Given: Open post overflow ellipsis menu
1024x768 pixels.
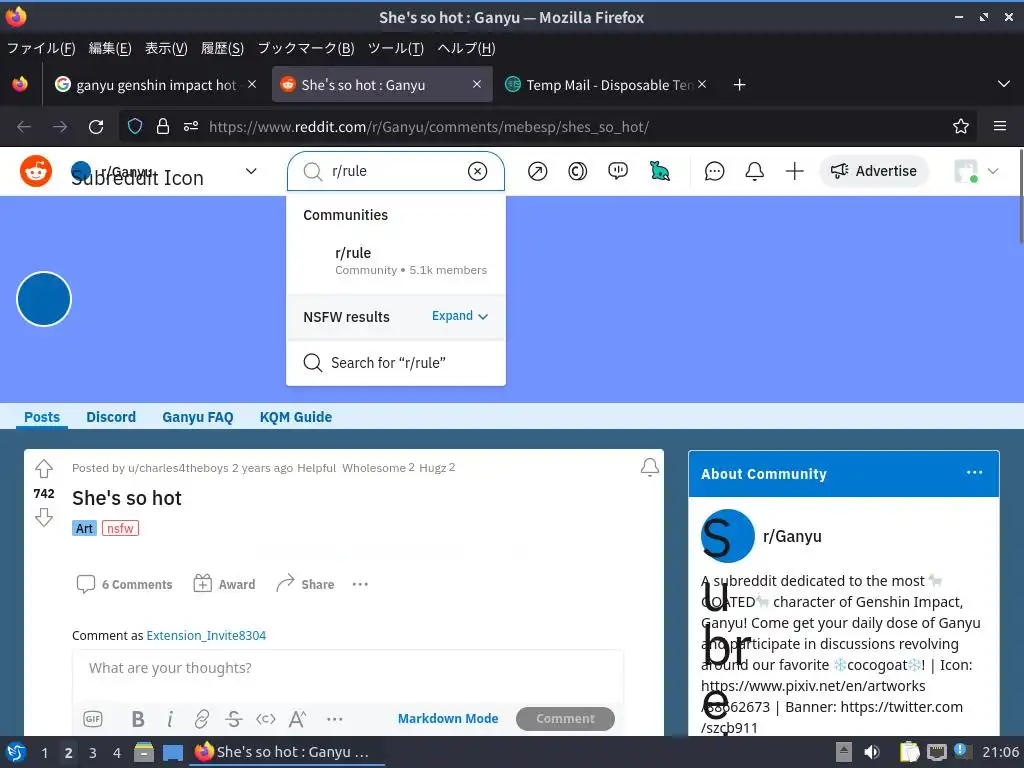Looking at the screenshot, I should (360, 584).
